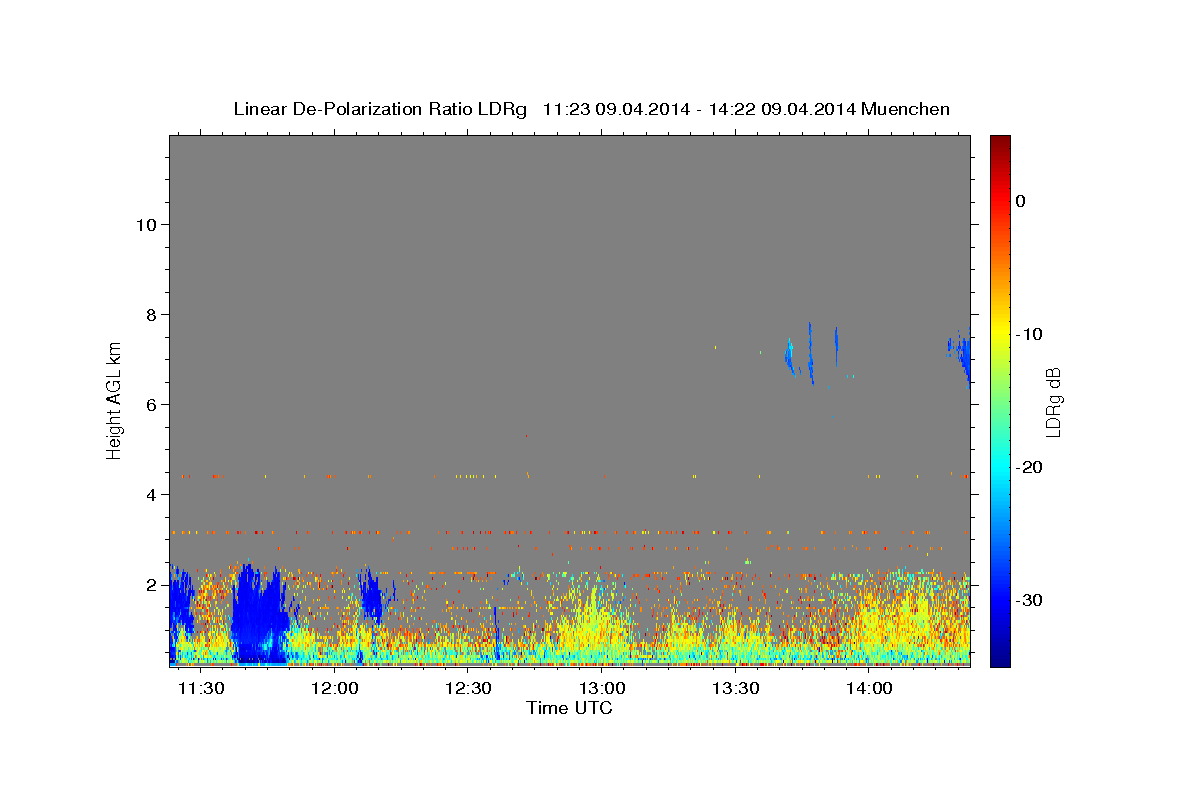Click the colorbar value -10
The width and height of the screenshot is (1200, 800).
(x=1030, y=334)
